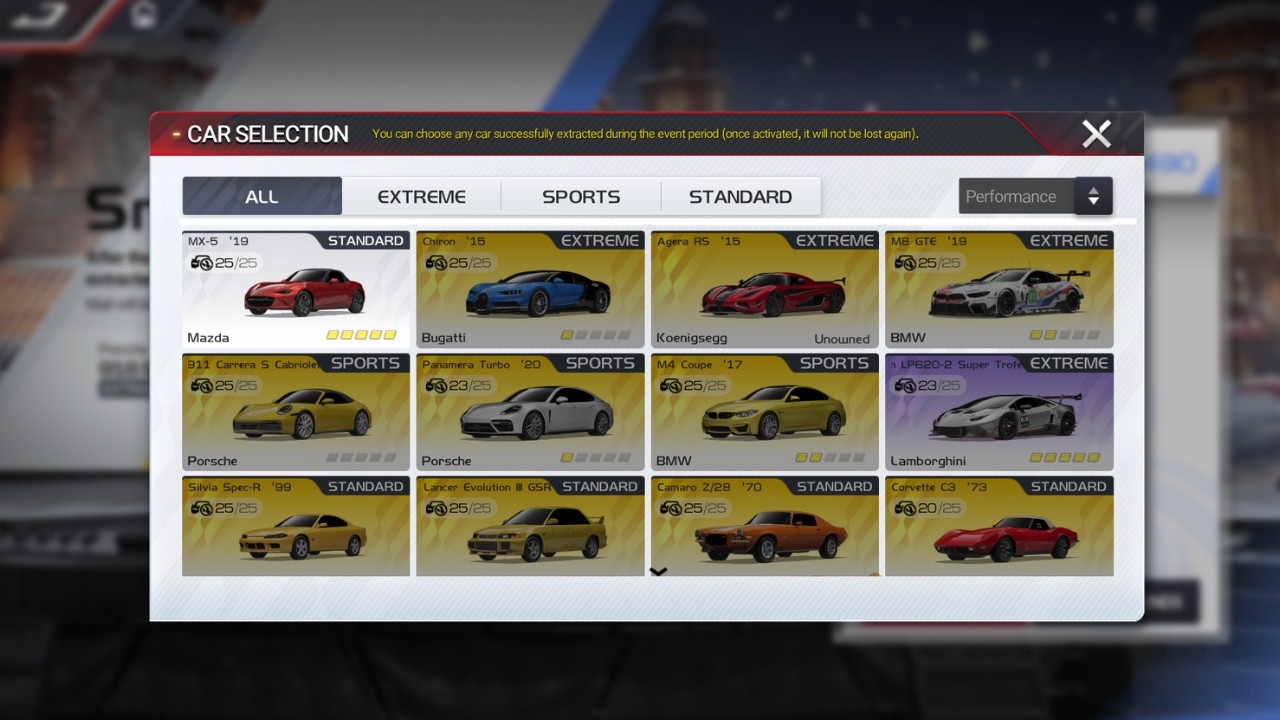1280x720 pixels.
Task: Select the Mazda MX-5 '19 card
Action: pyautogui.click(x=296, y=290)
